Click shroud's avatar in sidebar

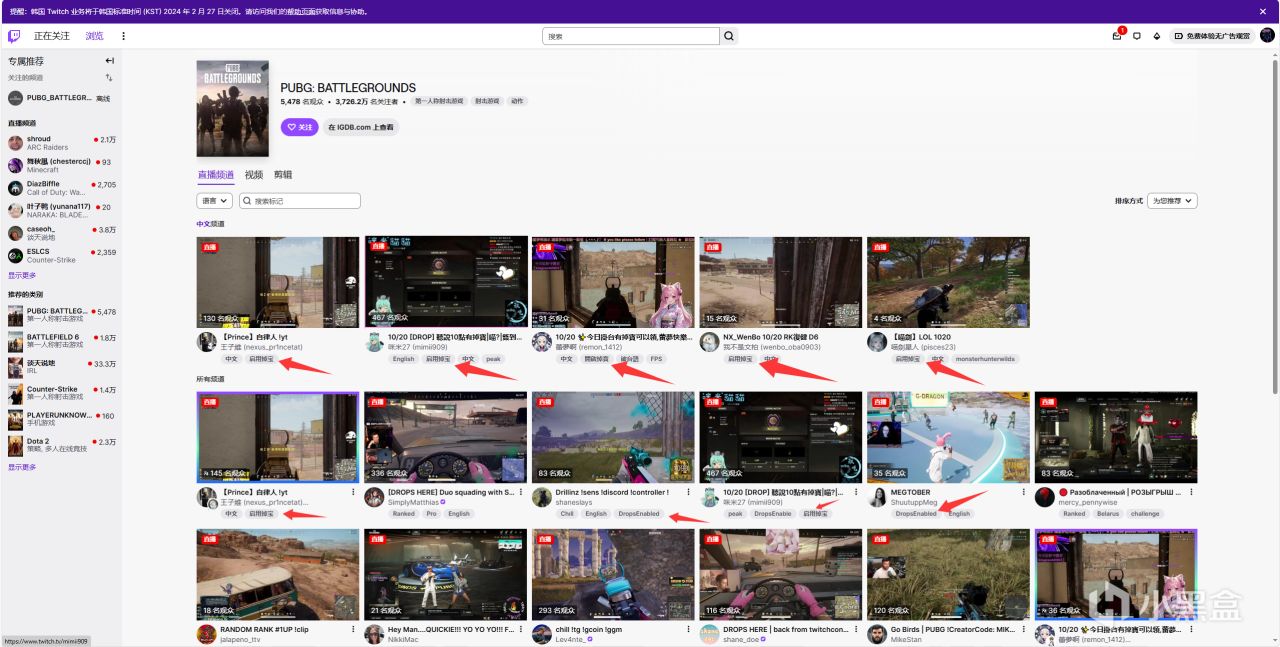(15, 143)
